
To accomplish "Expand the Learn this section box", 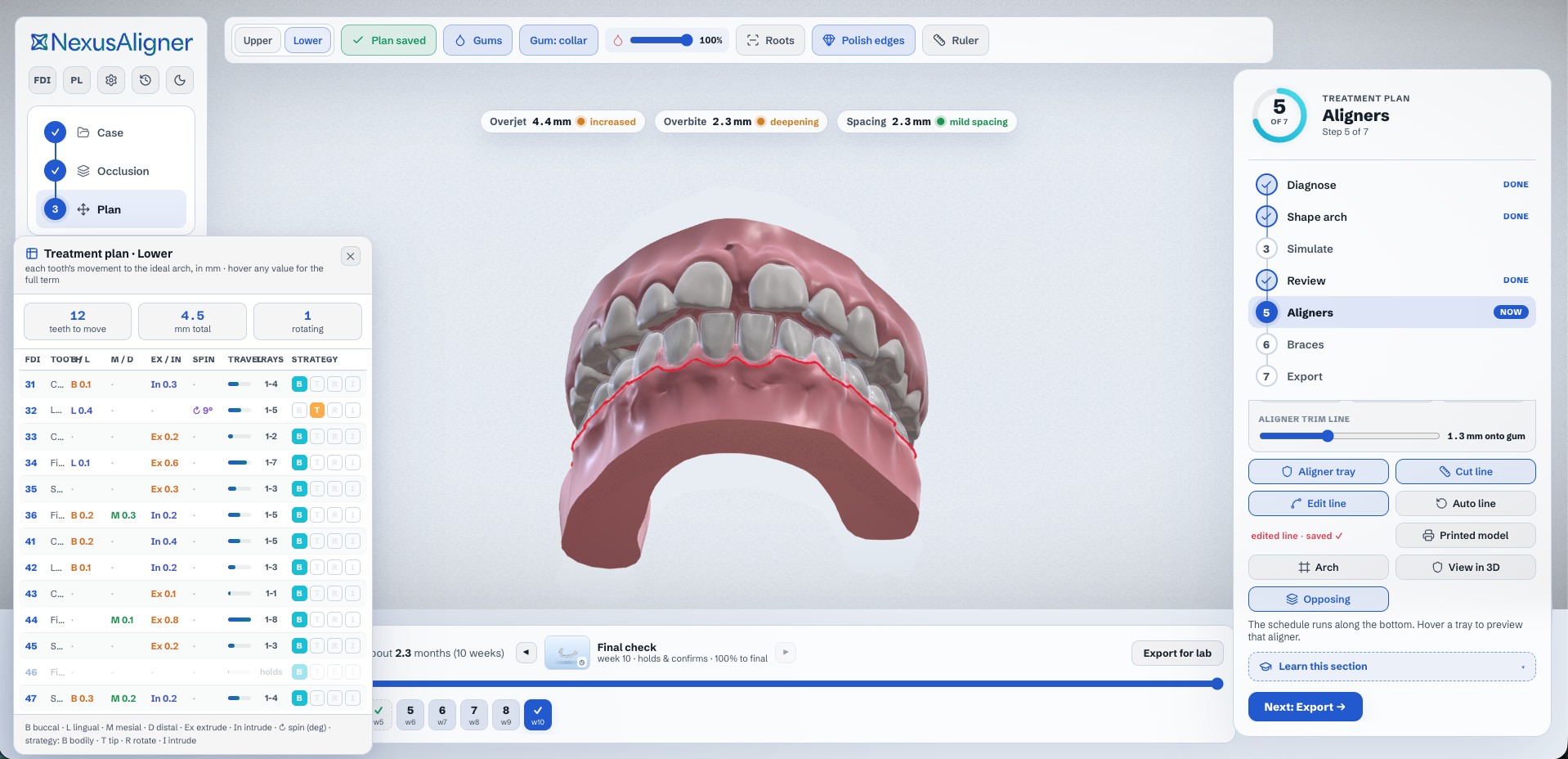I will click(x=1391, y=667).
